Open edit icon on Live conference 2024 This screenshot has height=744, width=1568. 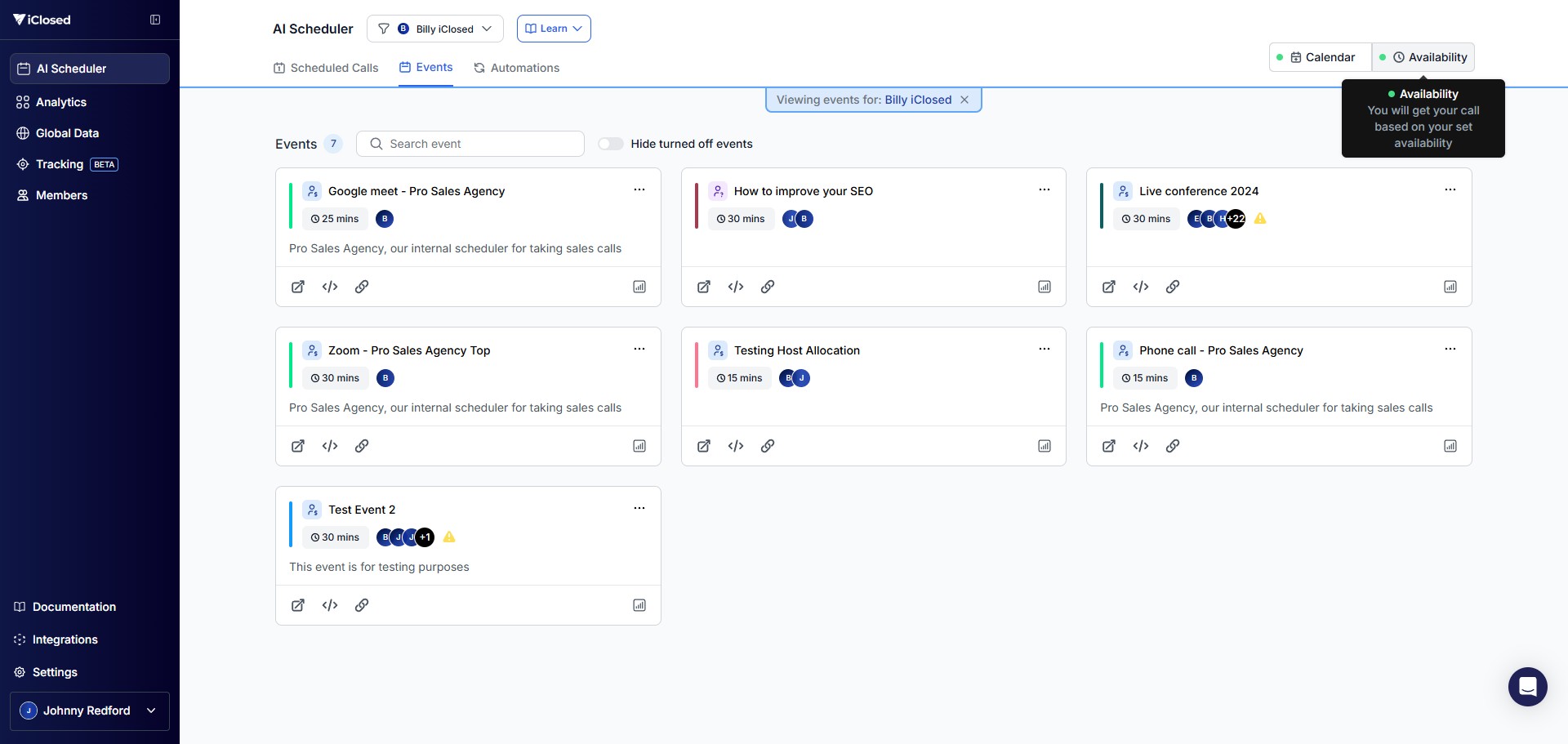1109,287
